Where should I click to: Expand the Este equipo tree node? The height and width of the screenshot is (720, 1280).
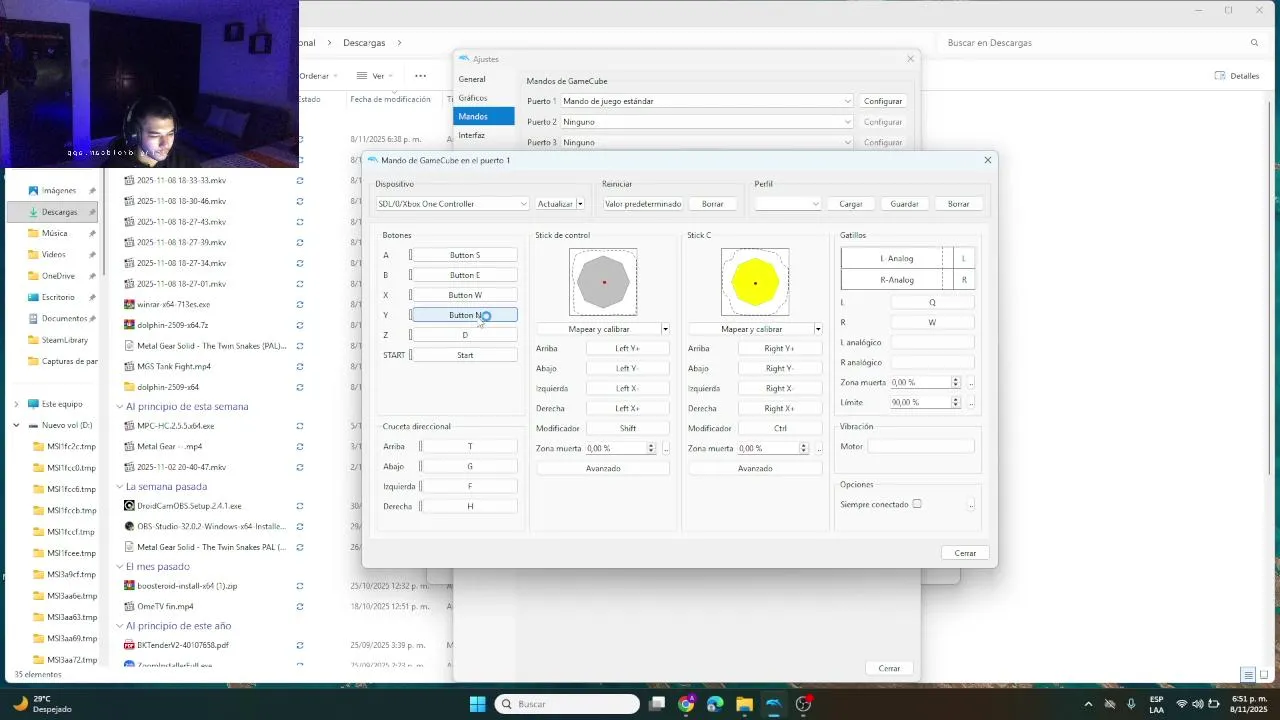coord(16,404)
